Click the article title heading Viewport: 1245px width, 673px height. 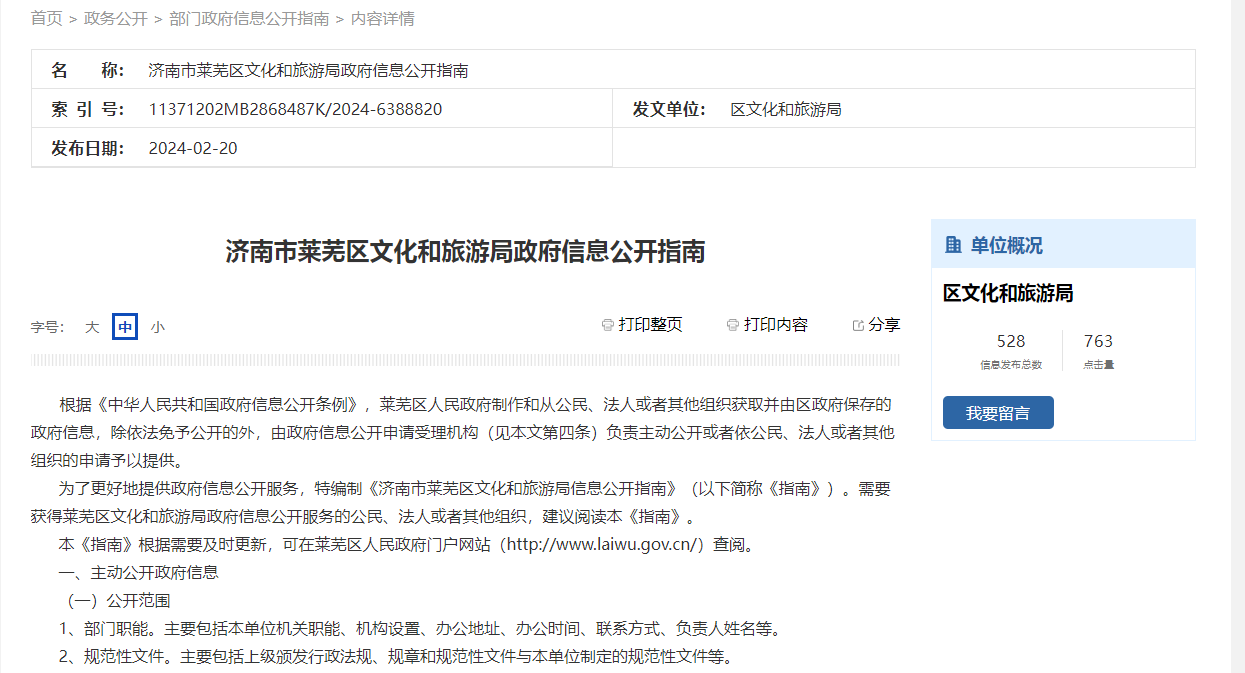[x=465, y=251]
